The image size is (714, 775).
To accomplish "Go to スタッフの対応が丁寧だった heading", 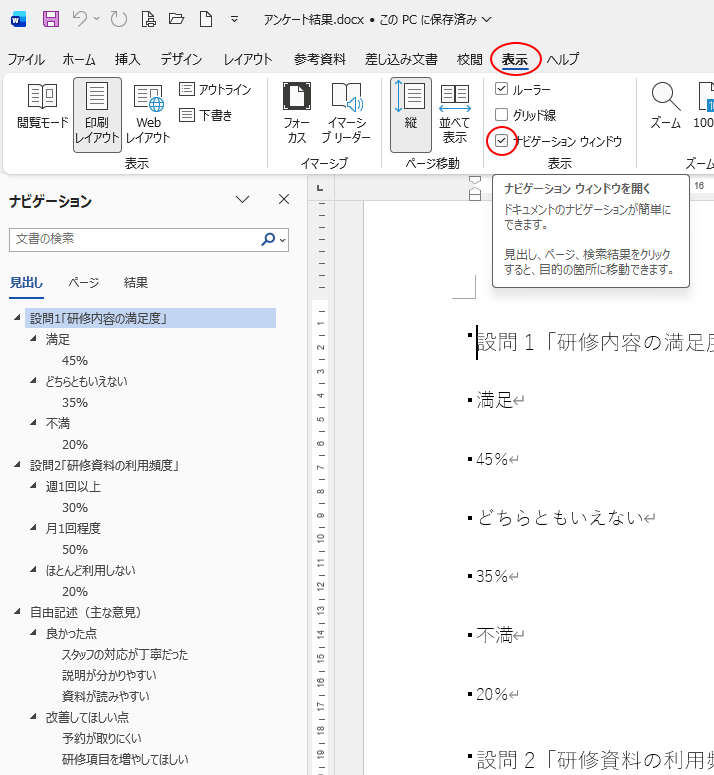I will click(125, 655).
